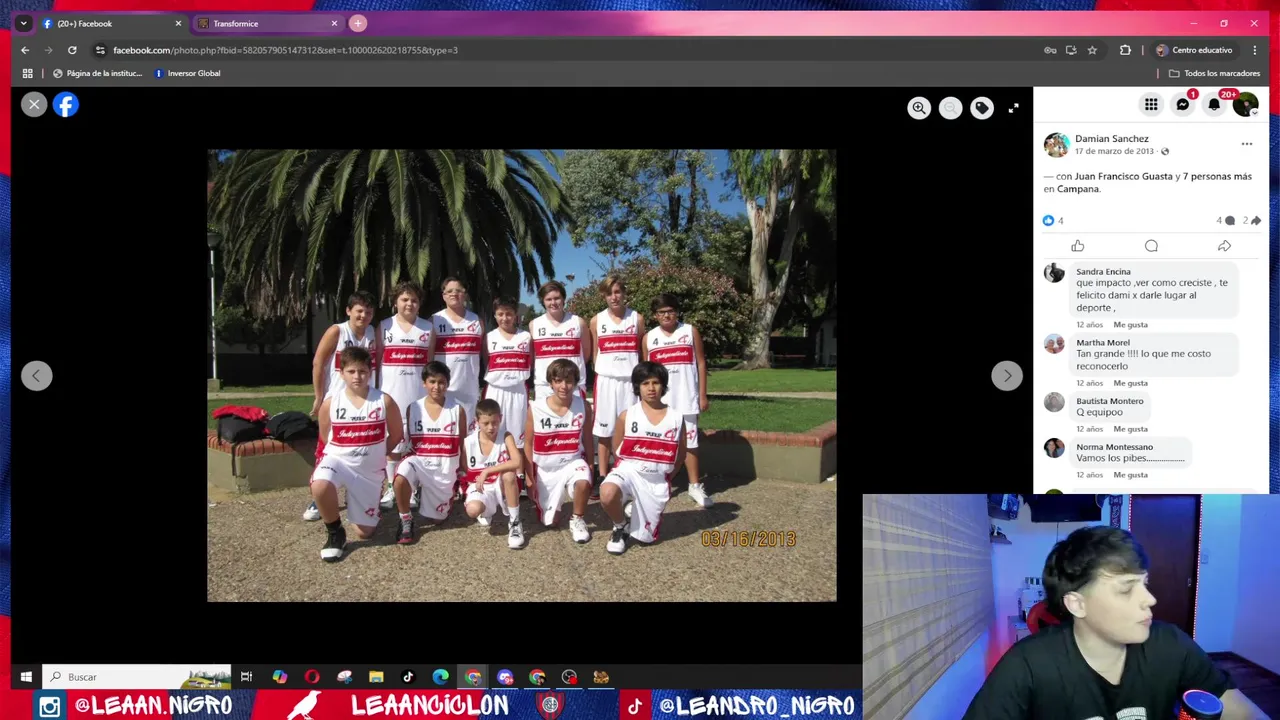This screenshot has width=1280, height=720.
Task: Like Martha Morel's comment
Action: point(1130,383)
